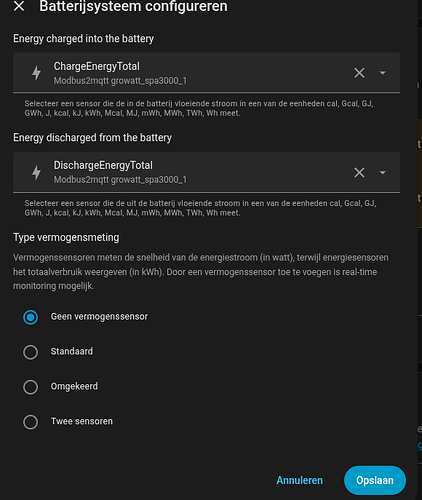This screenshot has height=500, width=422.
Task: Click the Standaard label text
Action: tap(72, 351)
